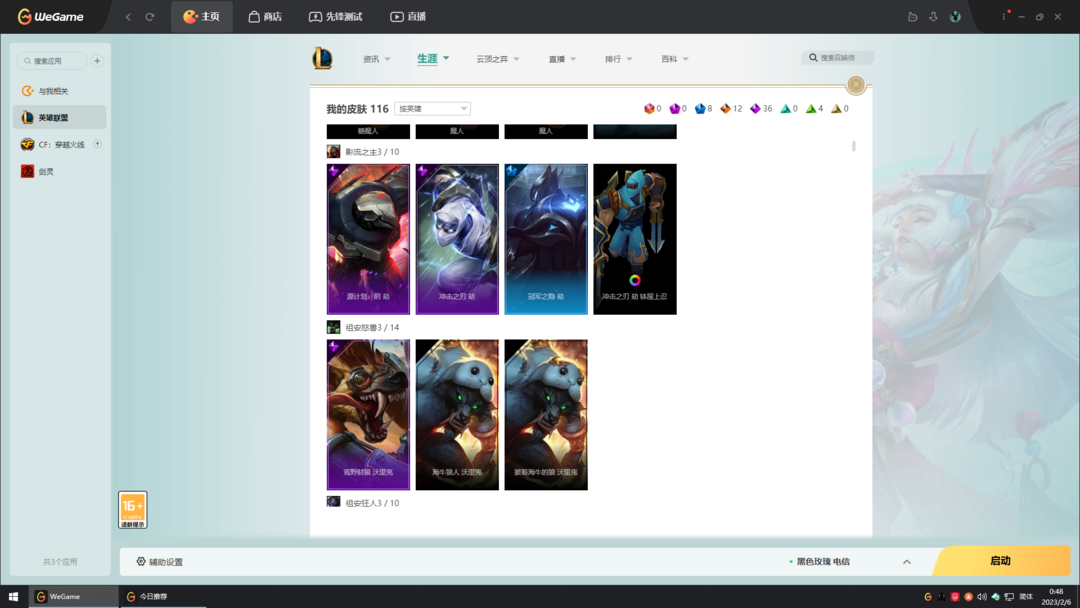
Task: Click the red-orange gem rarity icon
Action: click(649, 109)
